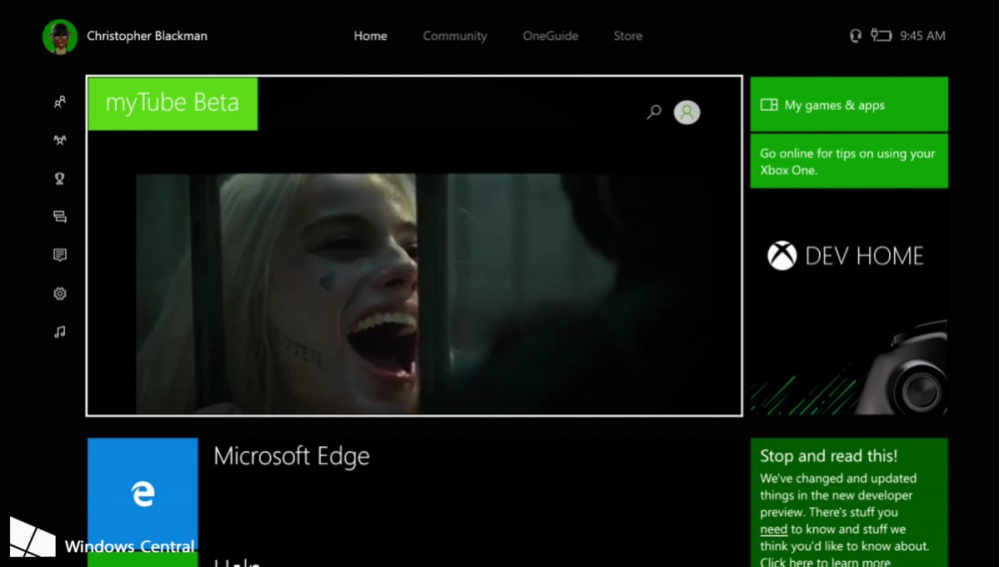1000x567 pixels.
Task: Open the music note icon in sidebar
Action: click(x=60, y=332)
